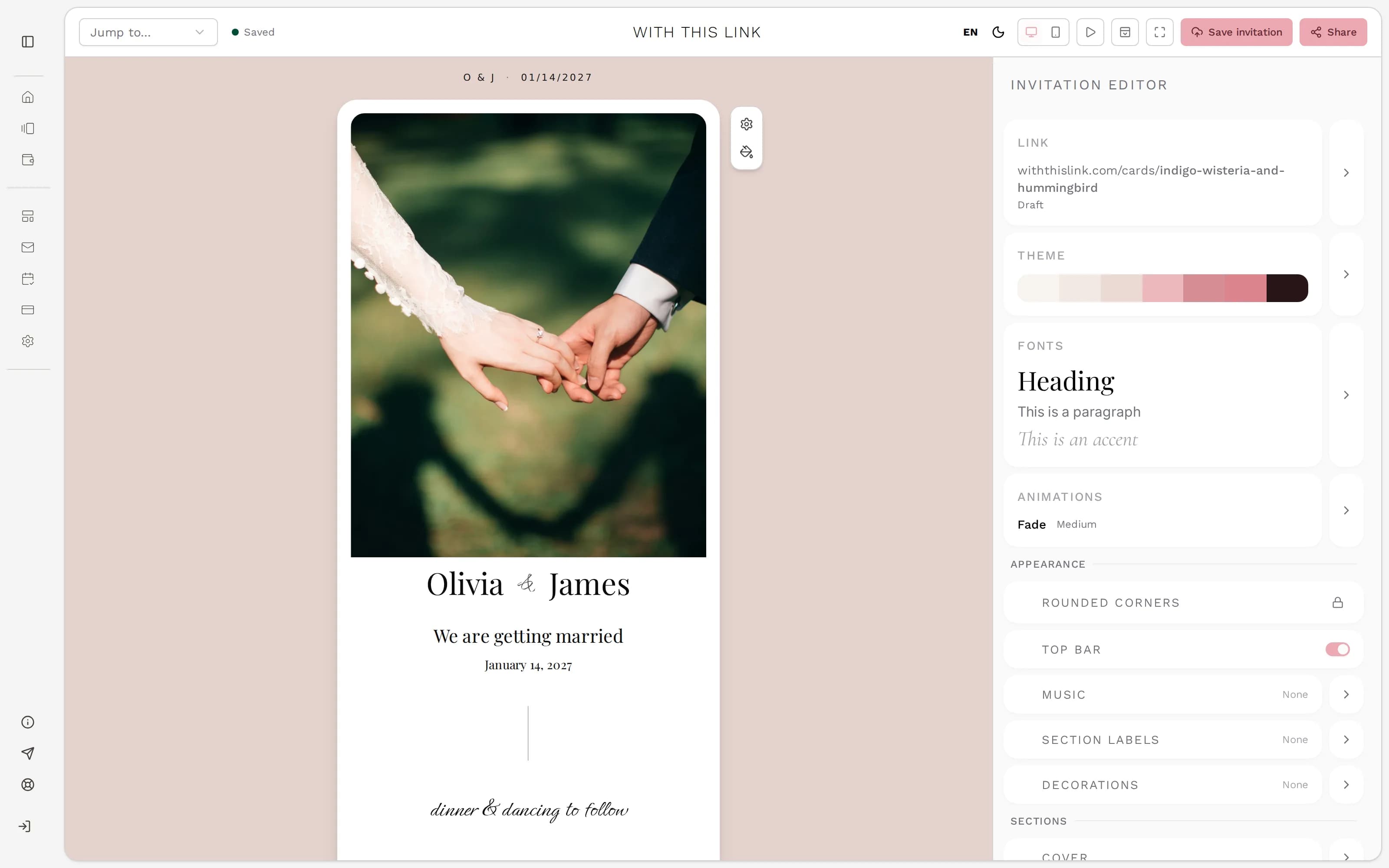Open the info circle icon in sidebar
Image resolution: width=1389 pixels, height=868 pixels.
27,722
